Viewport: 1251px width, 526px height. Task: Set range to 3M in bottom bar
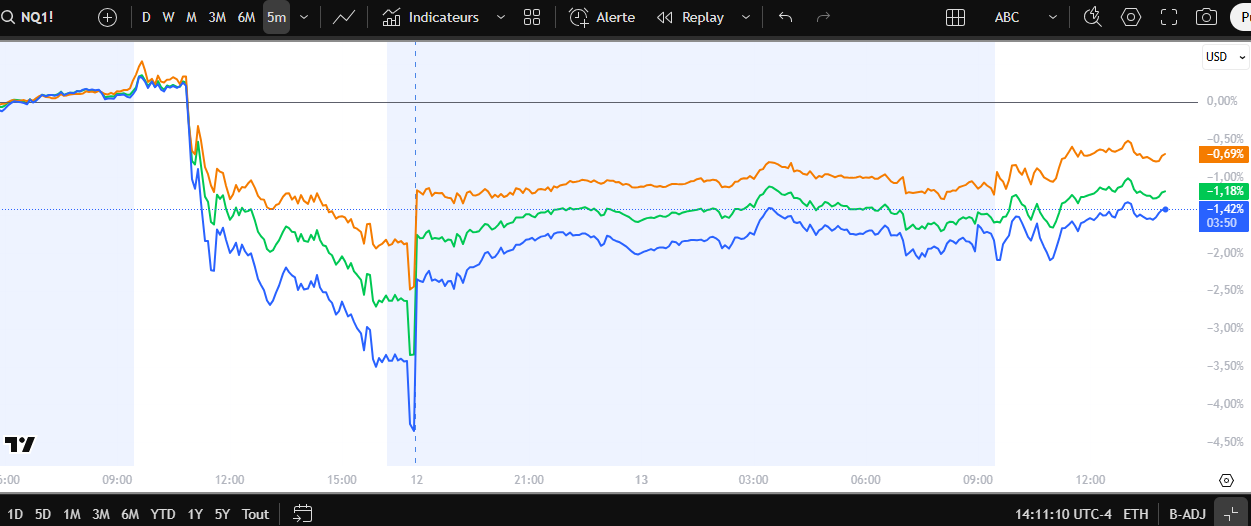(101, 514)
